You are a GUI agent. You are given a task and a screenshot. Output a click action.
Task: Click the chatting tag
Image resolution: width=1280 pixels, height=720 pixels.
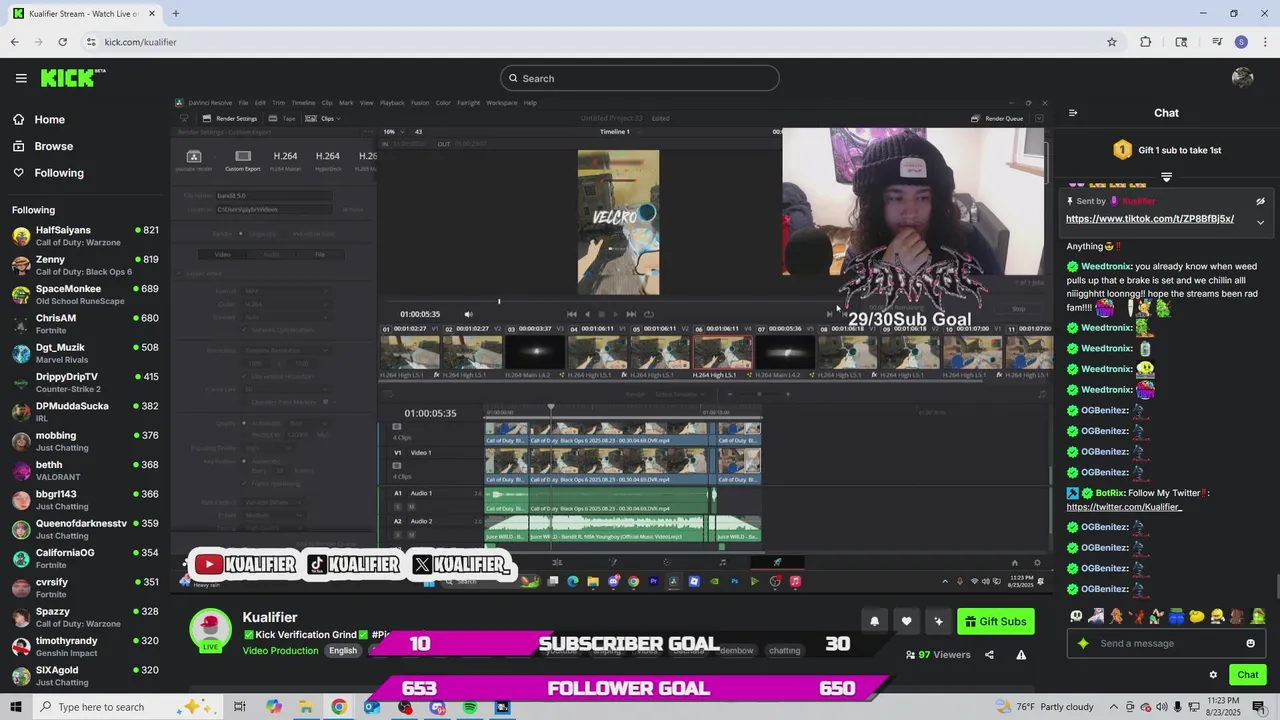point(784,650)
